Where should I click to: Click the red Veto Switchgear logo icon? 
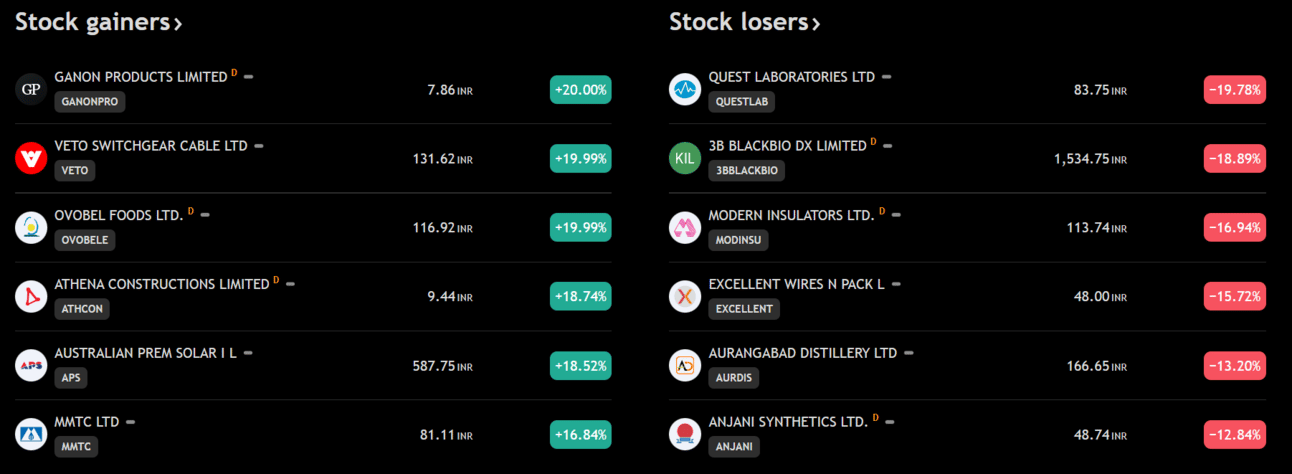[31, 158]
